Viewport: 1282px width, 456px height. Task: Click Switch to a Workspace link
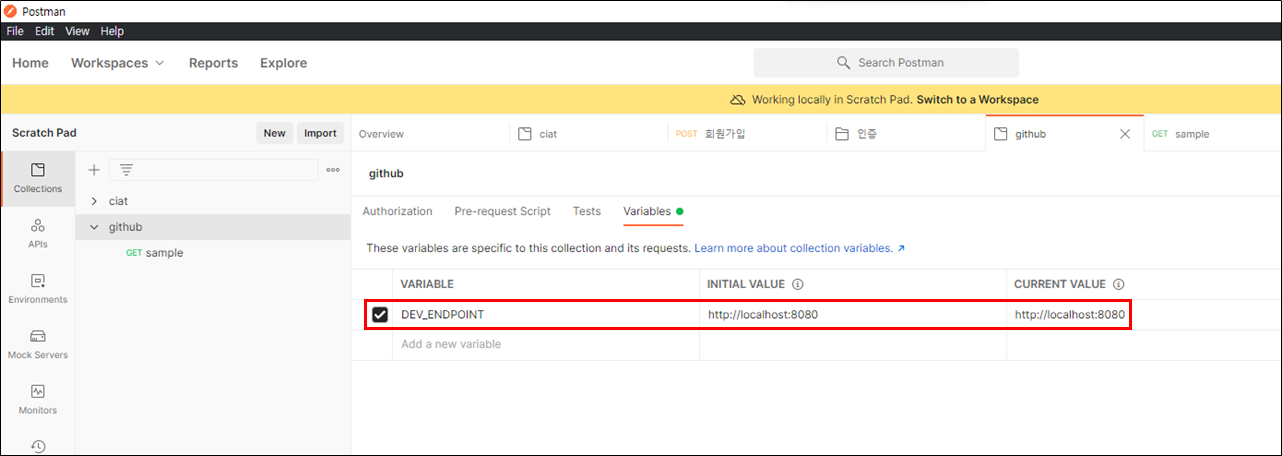[x=977, y=100]
